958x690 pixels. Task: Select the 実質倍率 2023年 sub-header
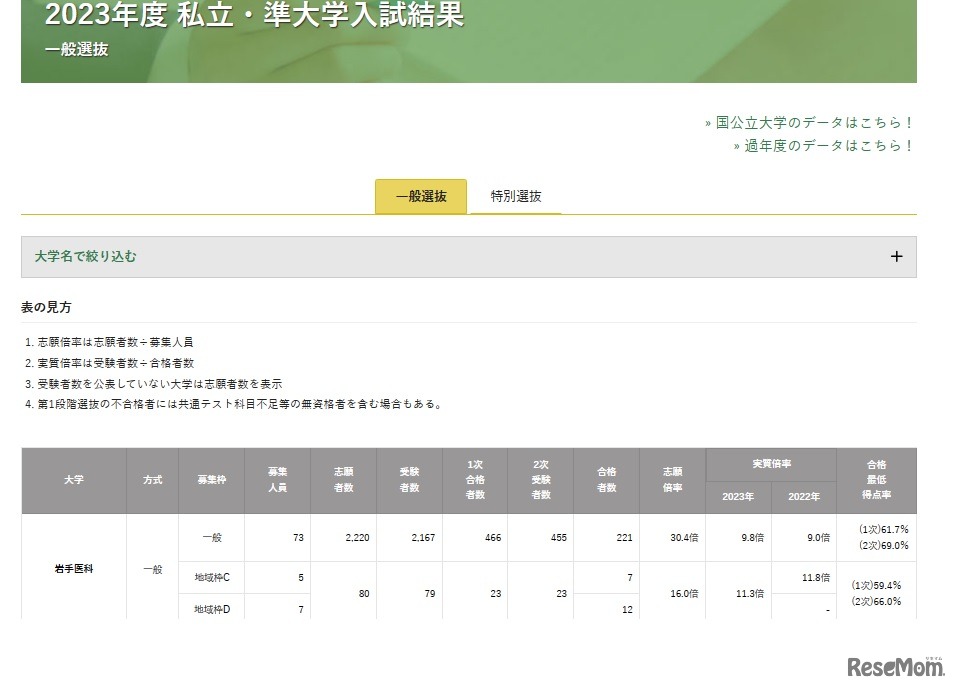pos(738,497)
